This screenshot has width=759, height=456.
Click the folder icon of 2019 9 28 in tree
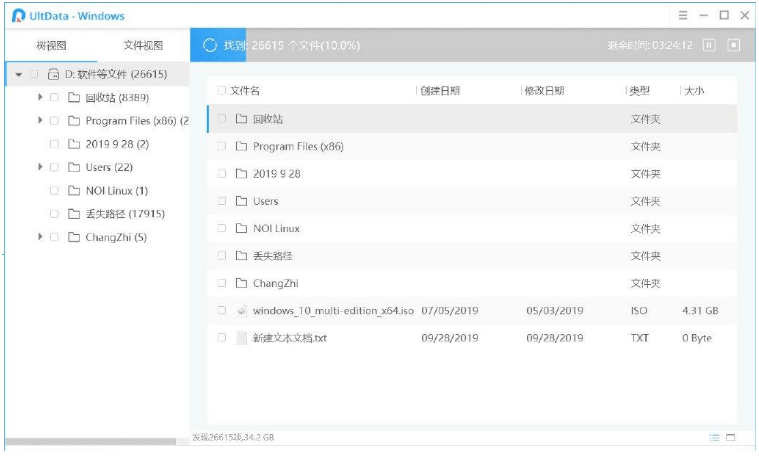[x=74, y=144]
